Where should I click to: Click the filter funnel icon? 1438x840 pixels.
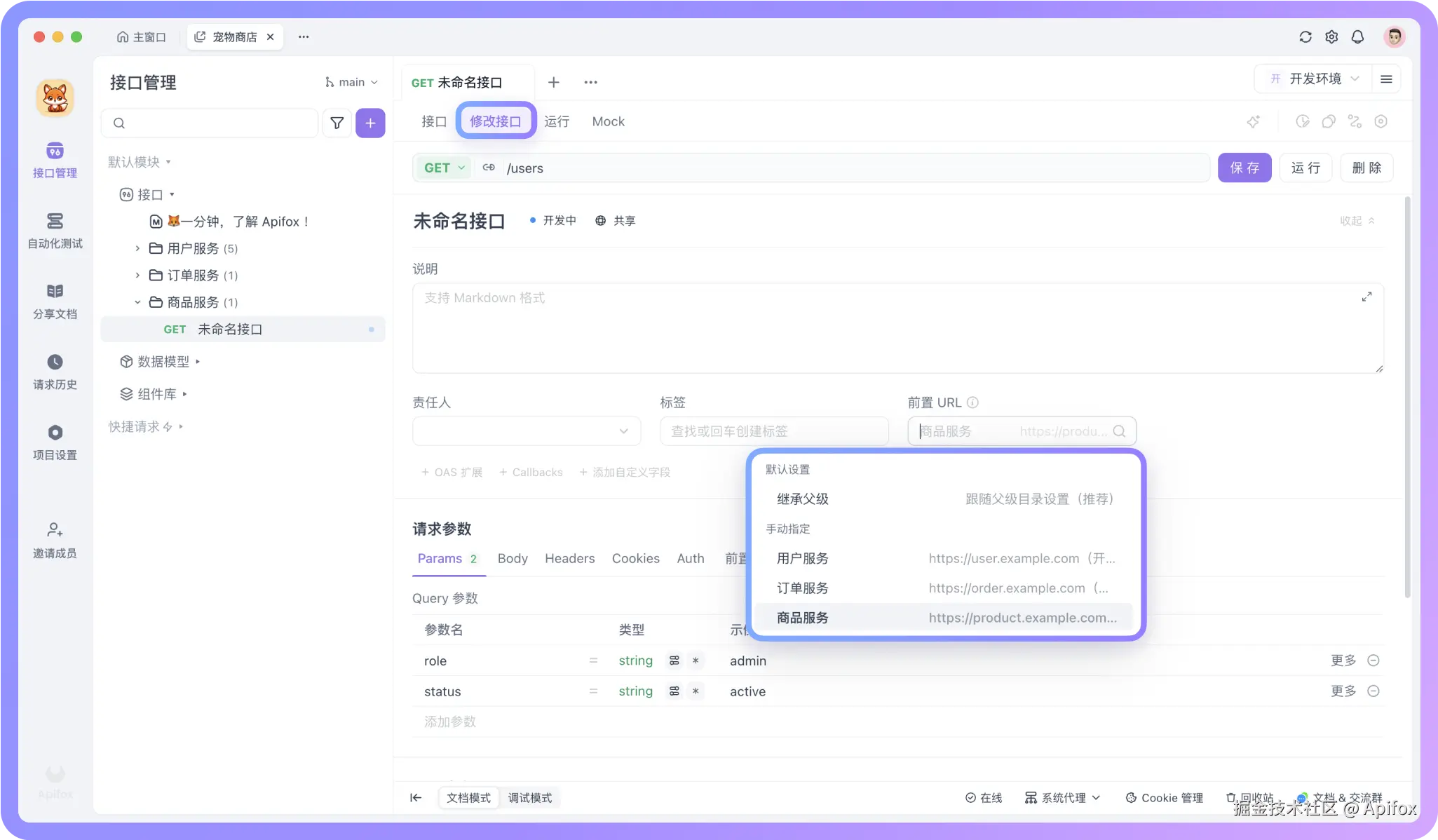pos(337,123)
